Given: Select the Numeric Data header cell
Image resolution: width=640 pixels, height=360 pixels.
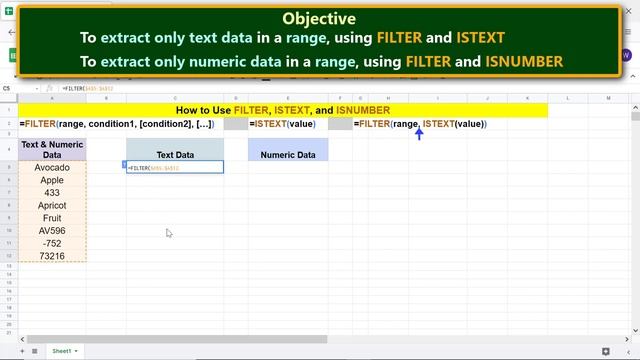Looking at the screenshot, I should point(288,149).
